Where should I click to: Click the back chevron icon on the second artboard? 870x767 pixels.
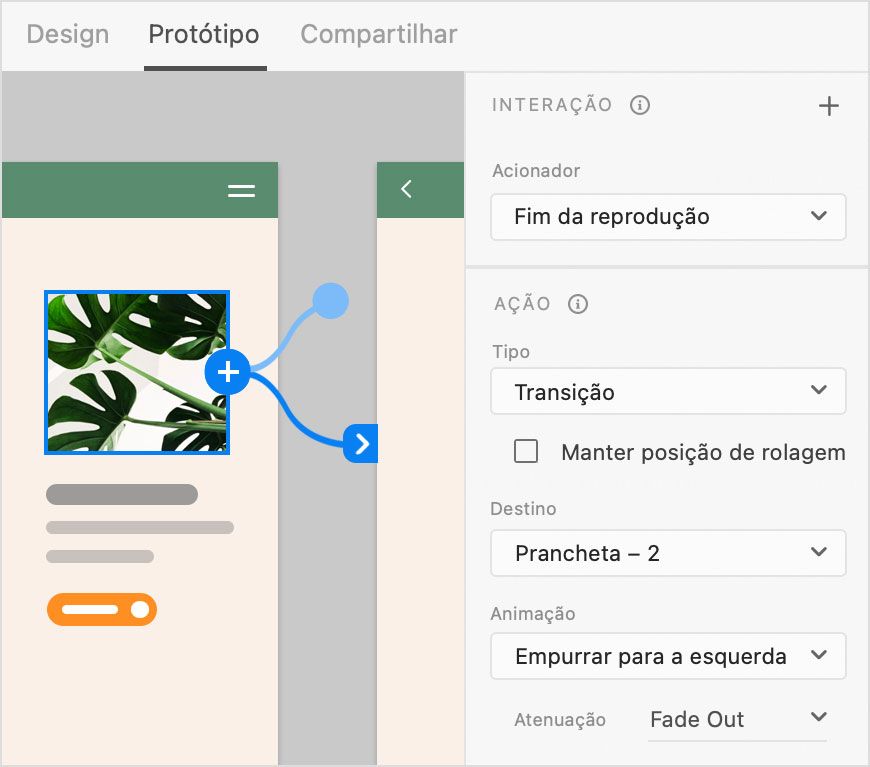click(406, 188)
